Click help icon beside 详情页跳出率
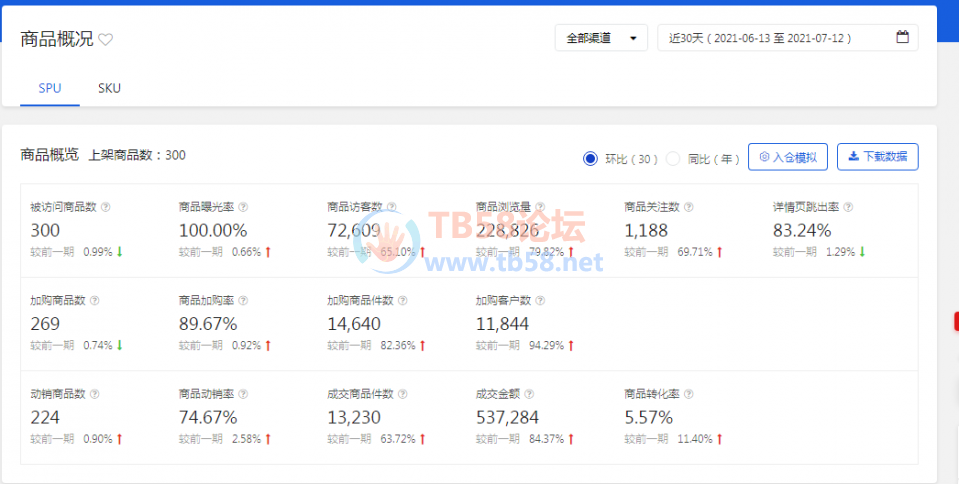This screenshot has height=484, width=959. (848, 207)
